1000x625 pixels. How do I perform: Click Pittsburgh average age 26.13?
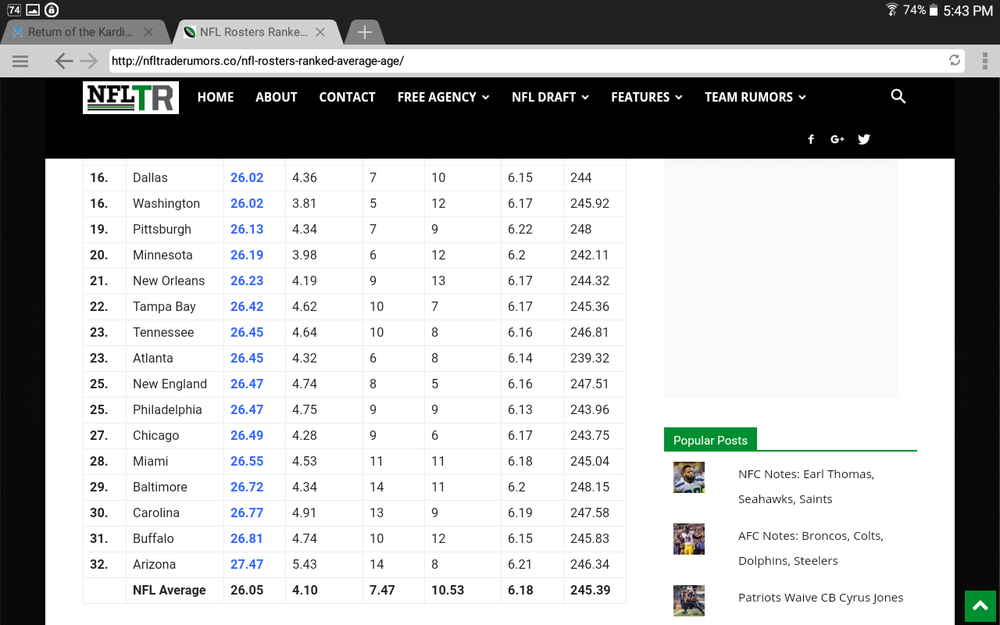(247, 230)
